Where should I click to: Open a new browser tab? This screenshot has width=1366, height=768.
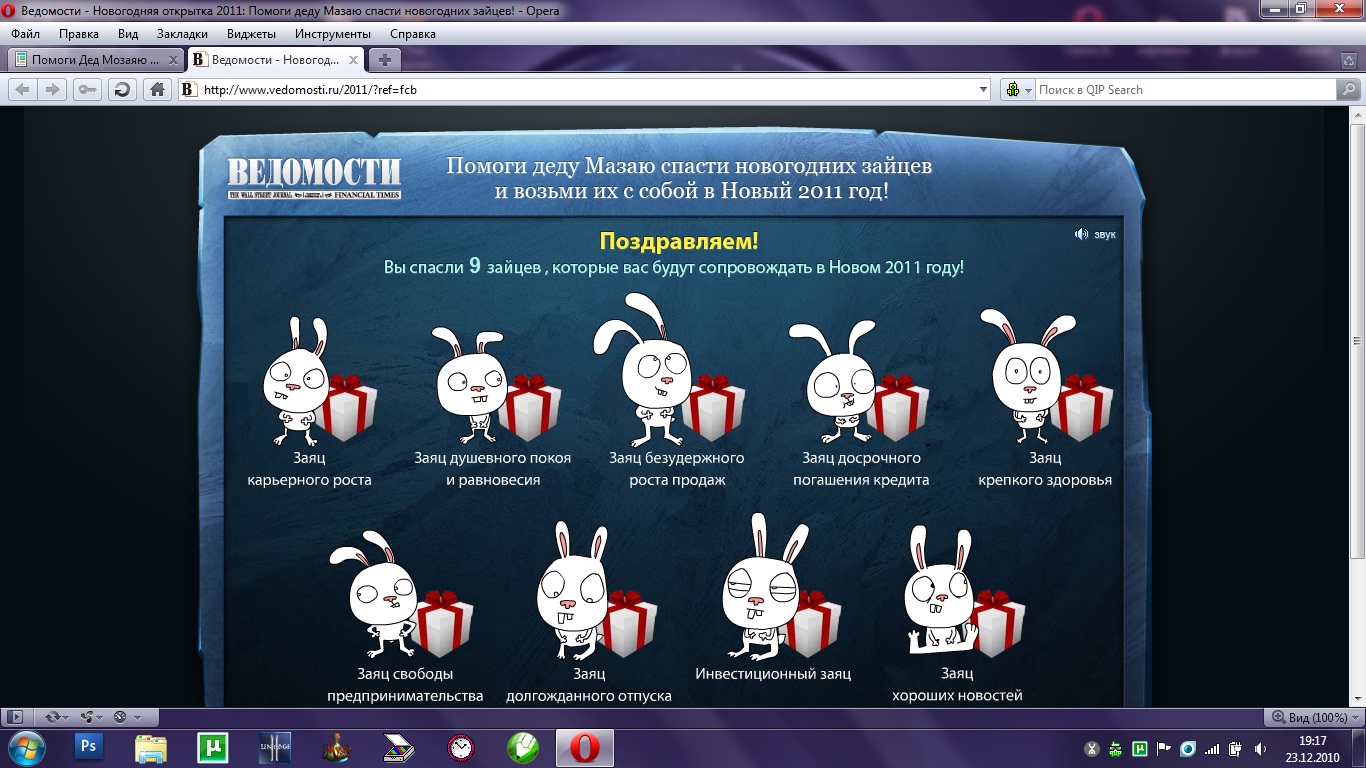tap(384, 60)
